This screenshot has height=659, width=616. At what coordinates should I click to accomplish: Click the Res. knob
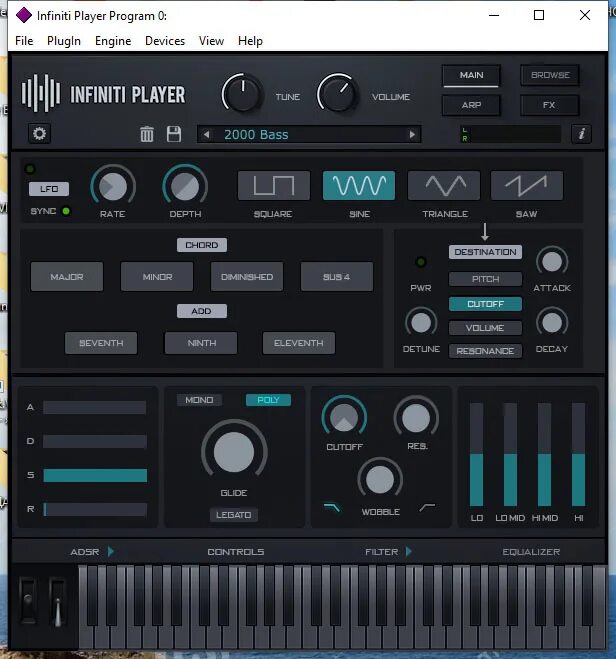pos(416,418)
